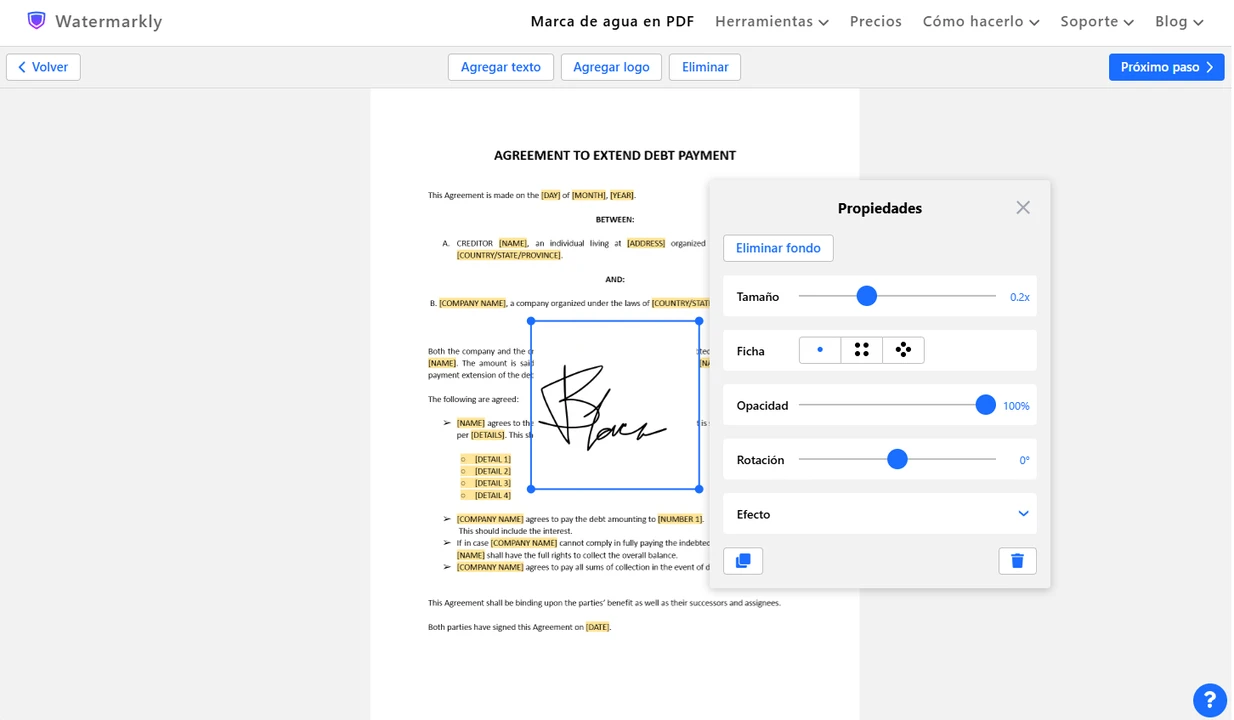This screenshot has height=720, width=1234.
Task: Close the Propiedades panel
Action: [1023, 208]
